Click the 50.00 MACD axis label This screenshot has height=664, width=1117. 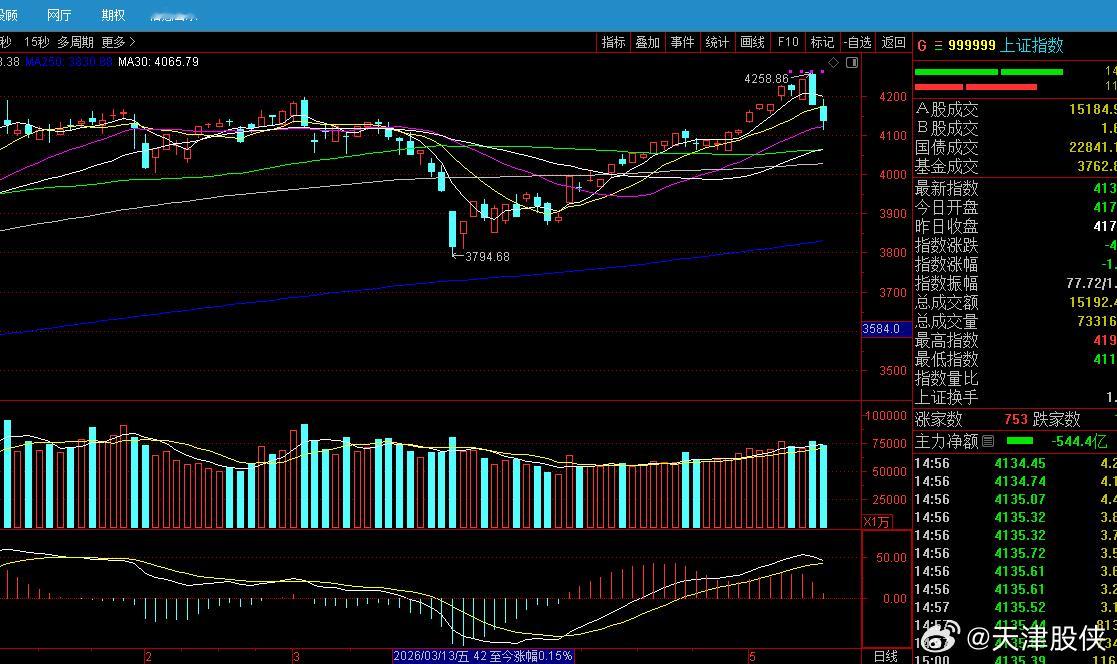[891, 558]
